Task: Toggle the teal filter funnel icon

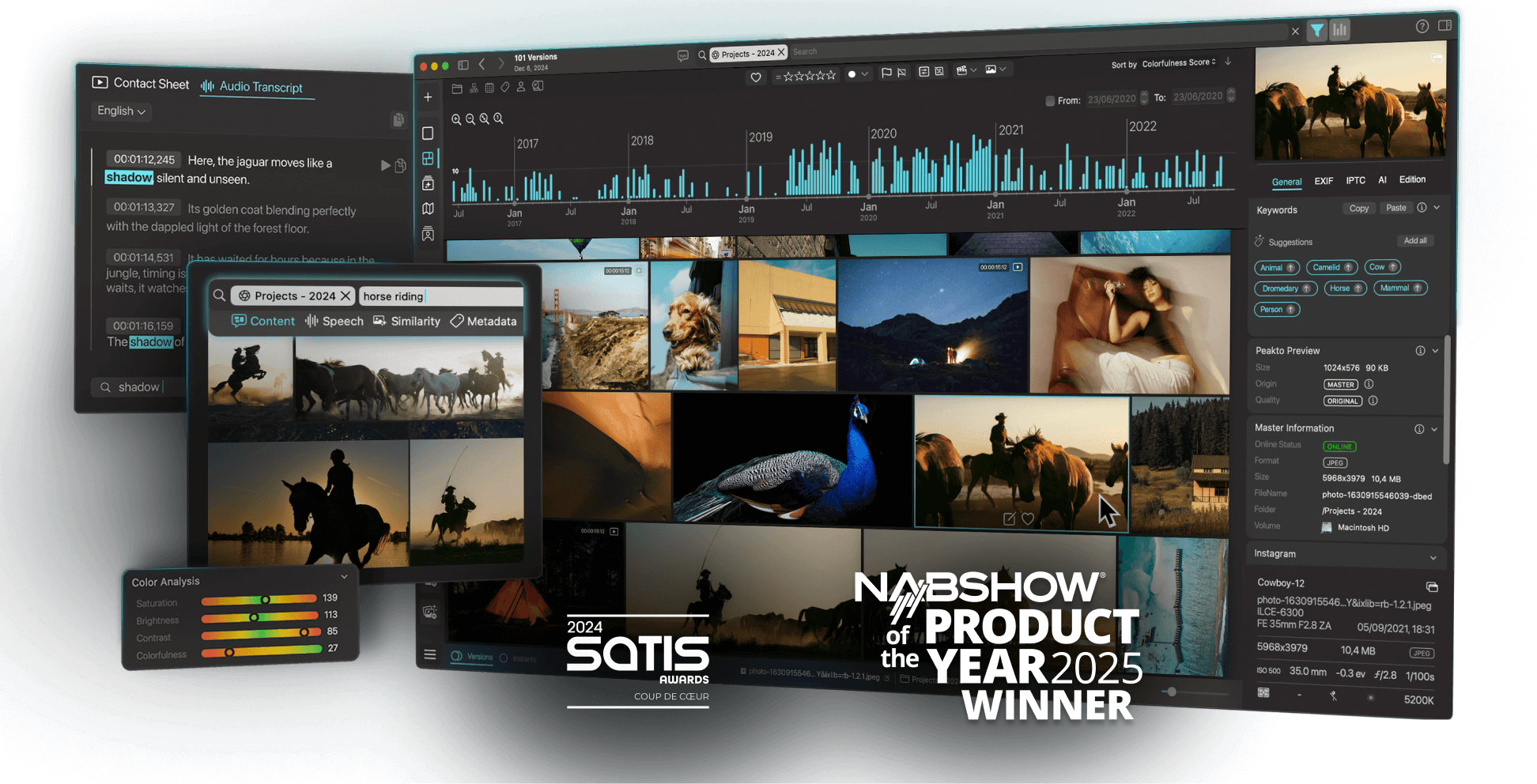Action: click(1316, 31)
